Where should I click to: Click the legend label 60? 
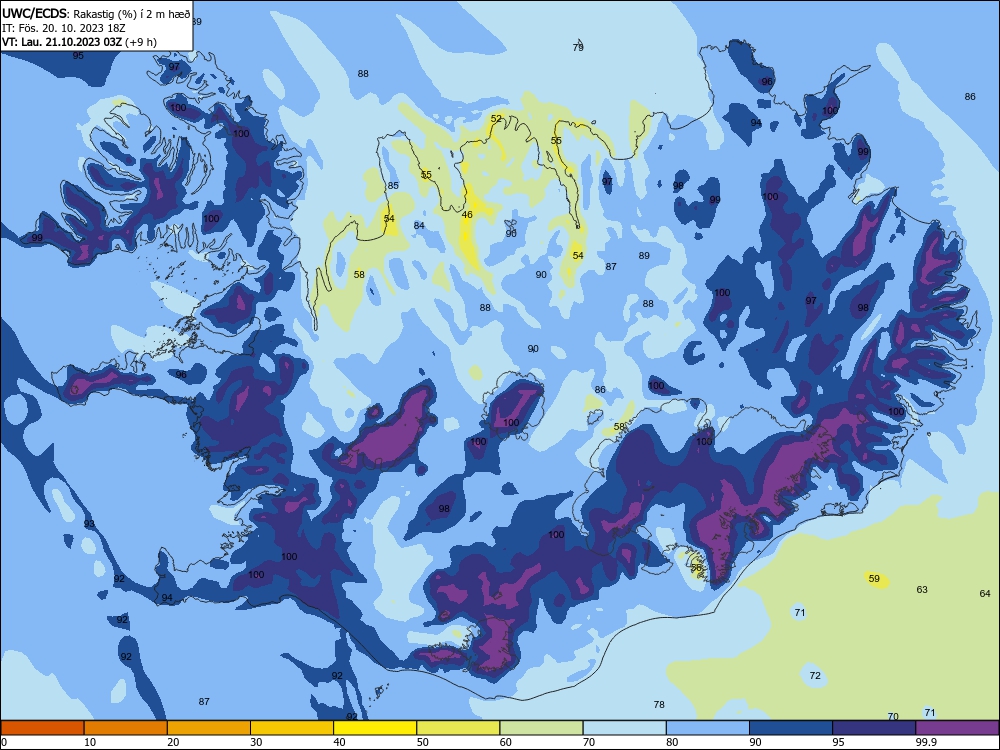[506, 742]
